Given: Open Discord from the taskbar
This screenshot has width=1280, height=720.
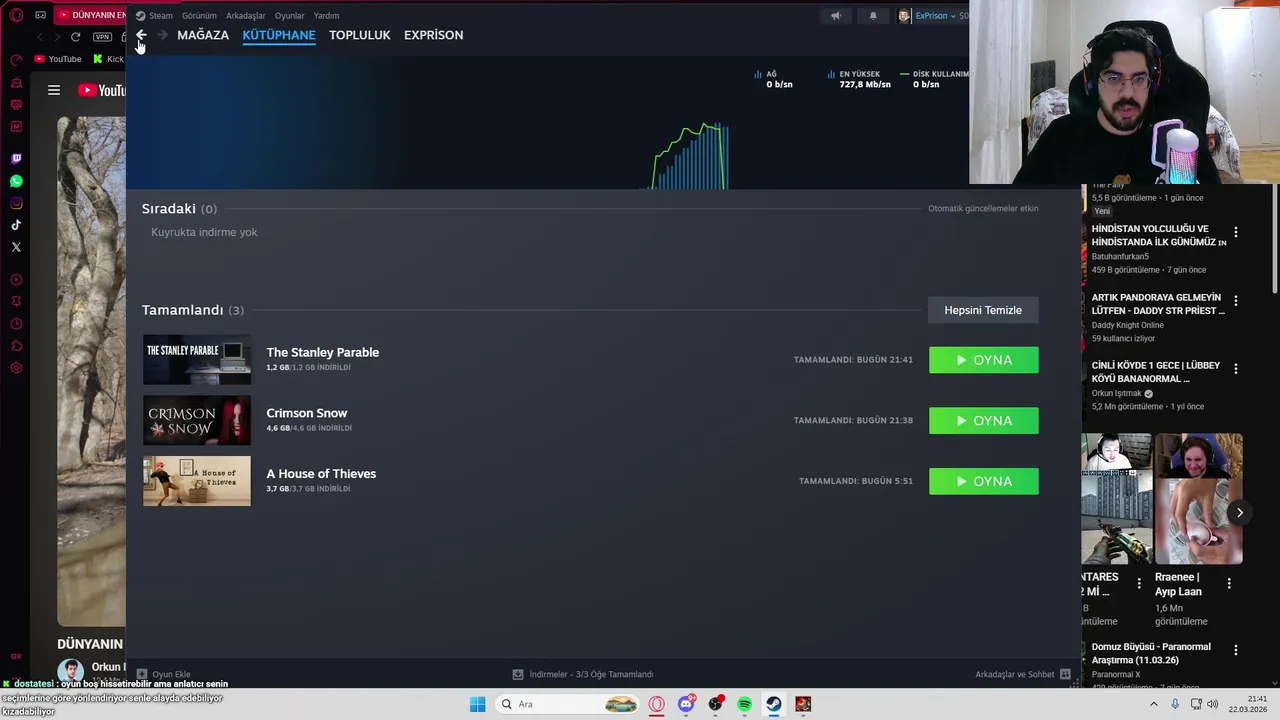Looking at the screenshot, I should pos(686,704).
